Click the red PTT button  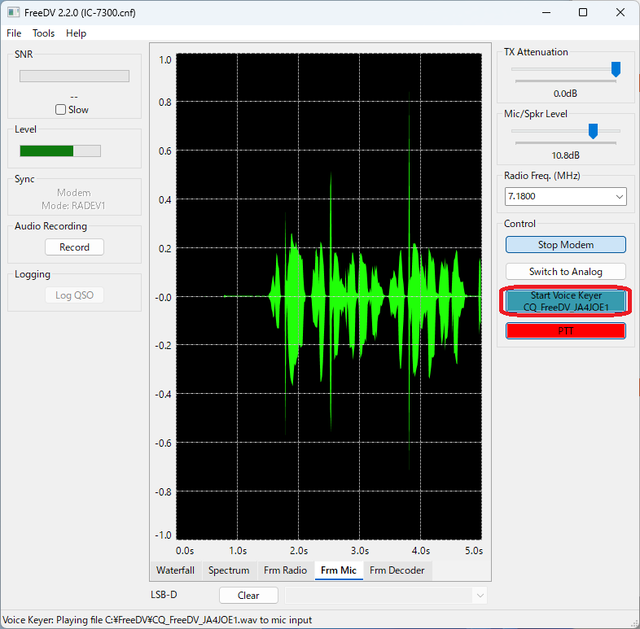(565, 331)
